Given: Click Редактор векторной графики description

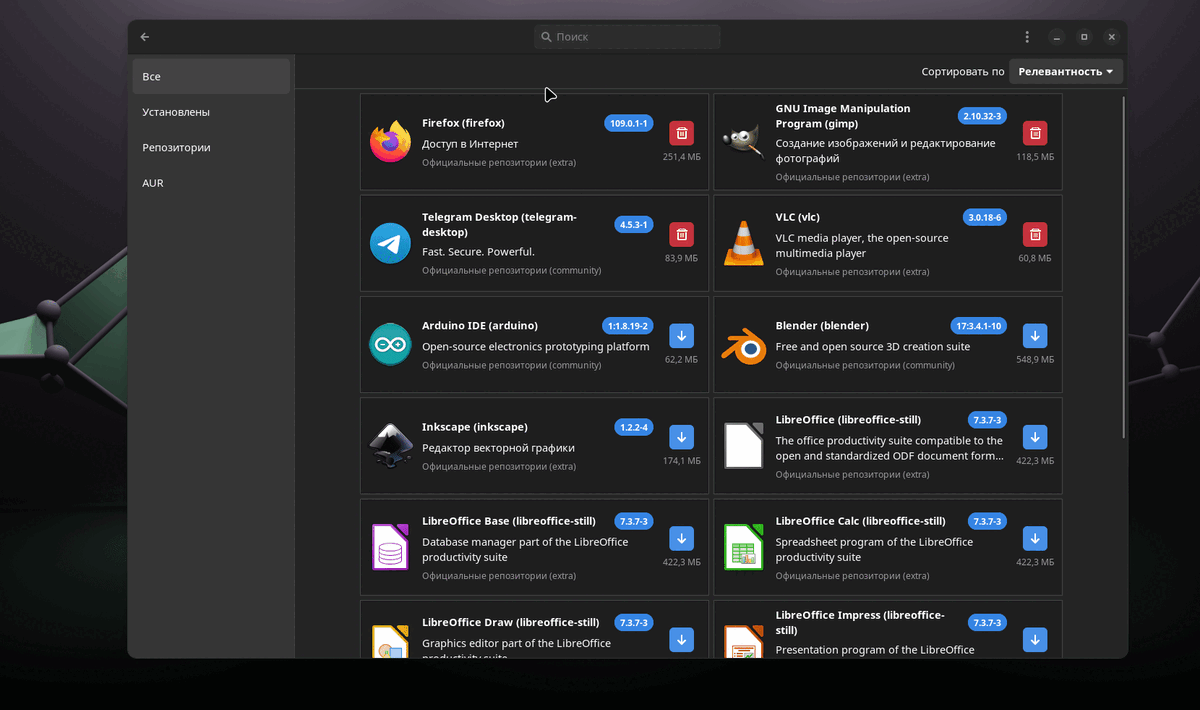Looking at the screenshot, I should [x=498, y=448].
